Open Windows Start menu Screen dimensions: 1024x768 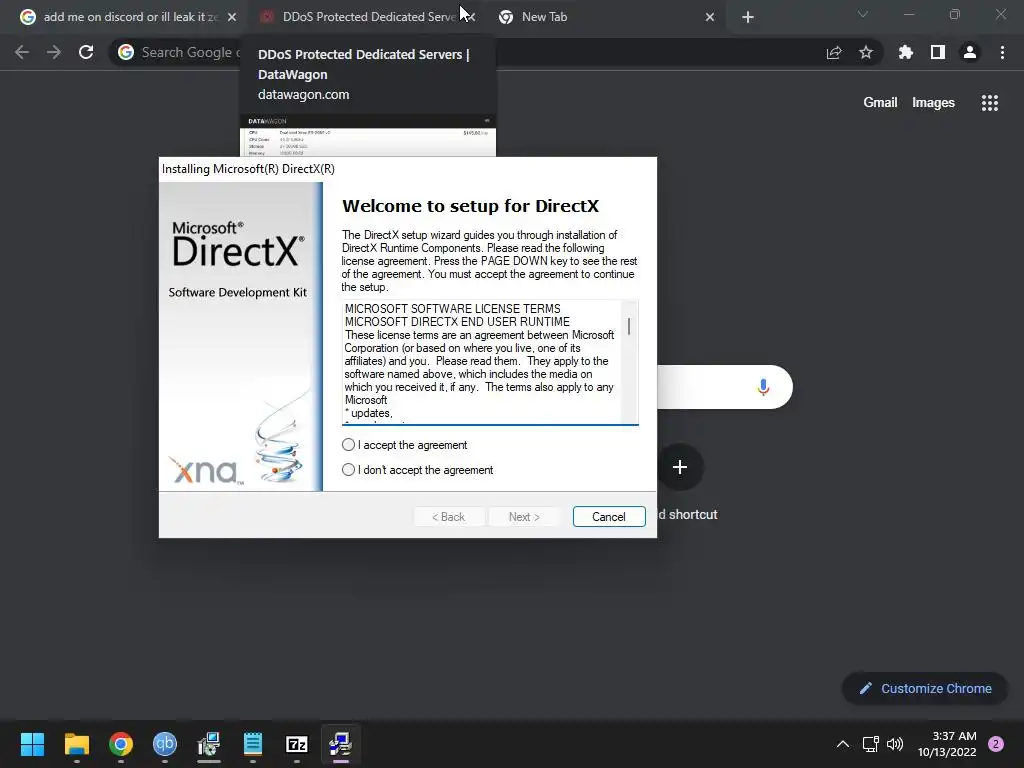pos(32,744)
